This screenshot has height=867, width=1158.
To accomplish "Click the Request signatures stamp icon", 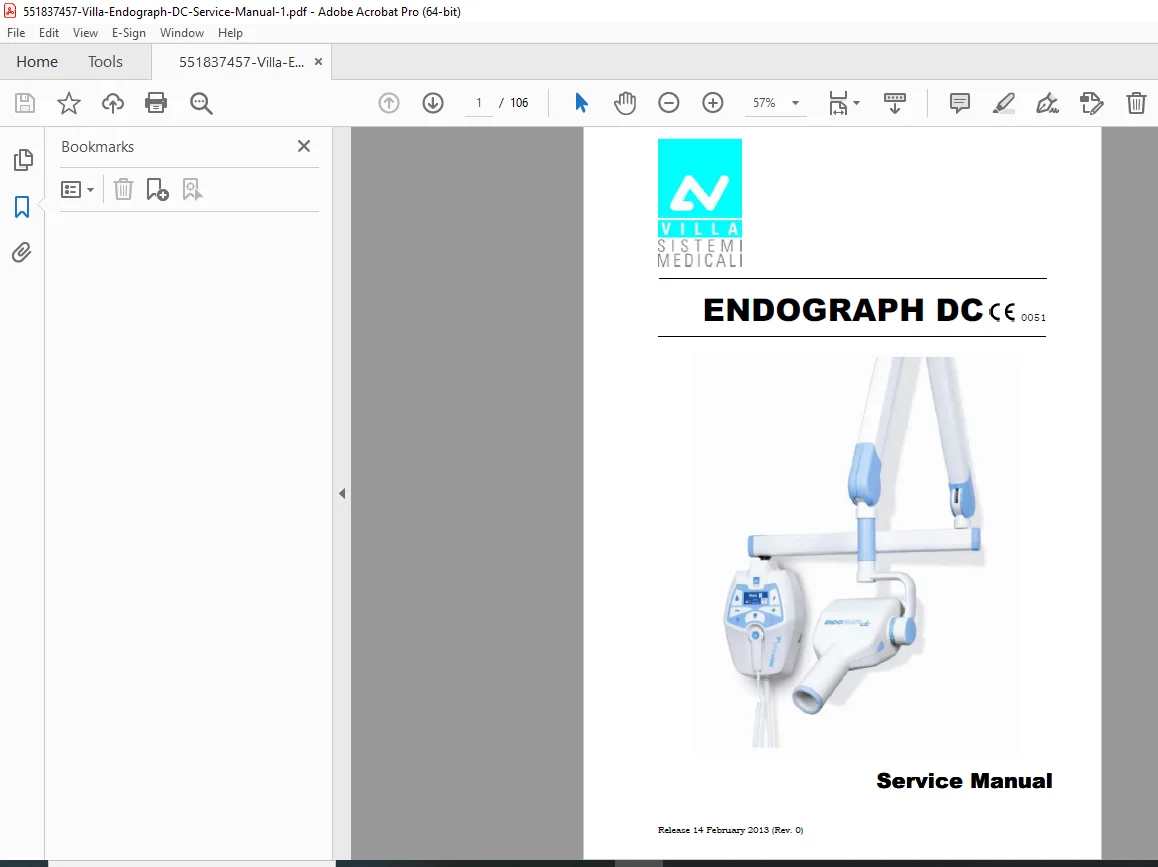I will (1092, 103).
